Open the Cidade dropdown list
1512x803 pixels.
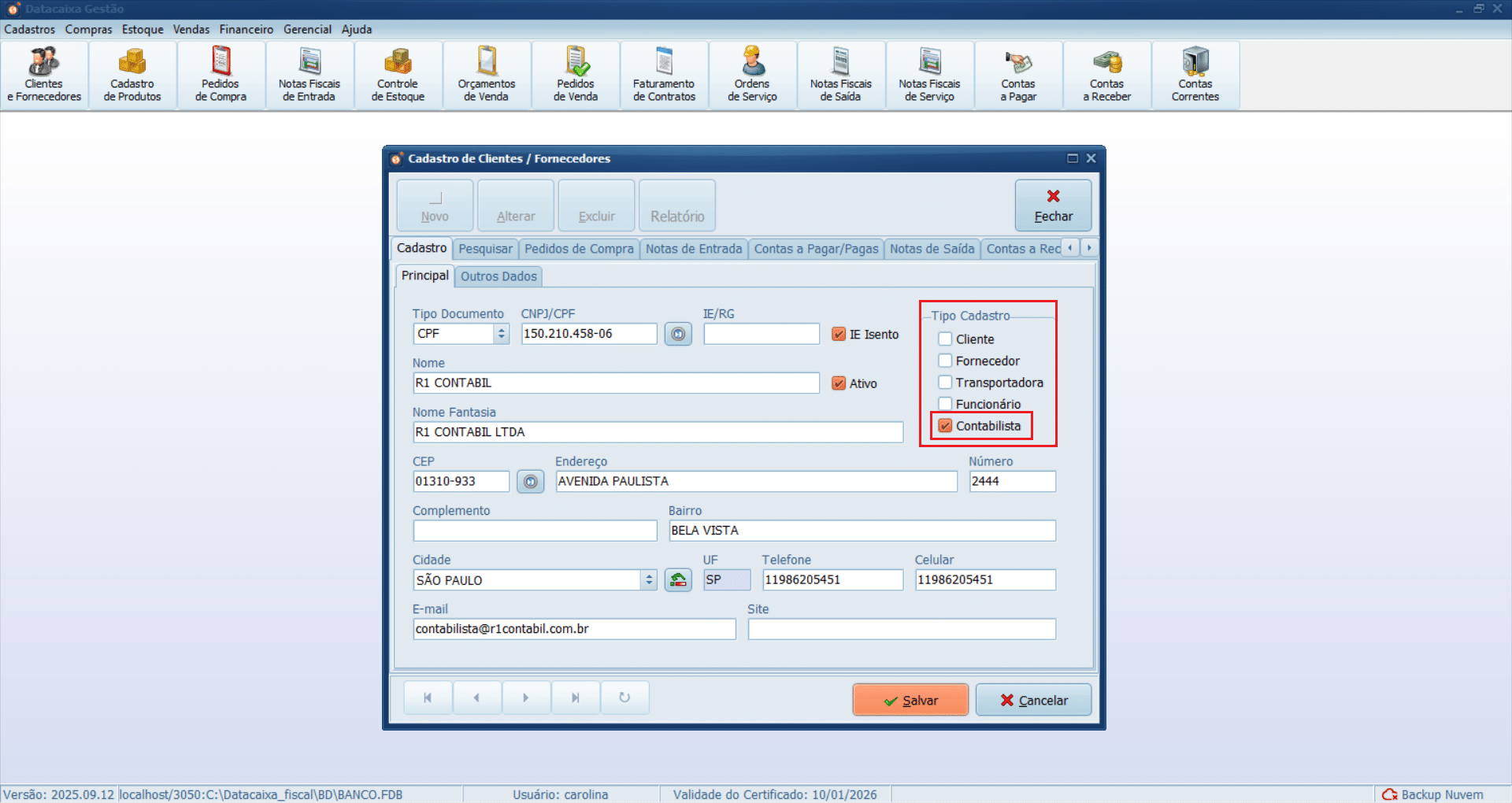coord(649,580)
